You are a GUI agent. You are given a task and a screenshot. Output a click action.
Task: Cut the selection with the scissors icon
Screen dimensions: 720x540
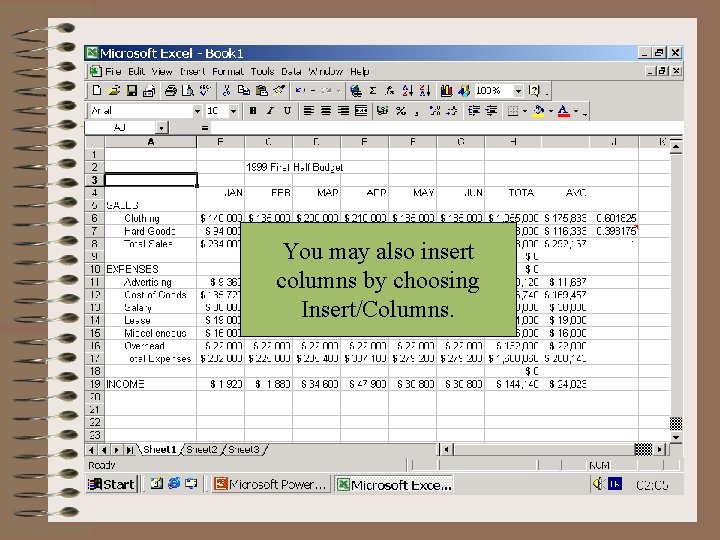point(226,90)
